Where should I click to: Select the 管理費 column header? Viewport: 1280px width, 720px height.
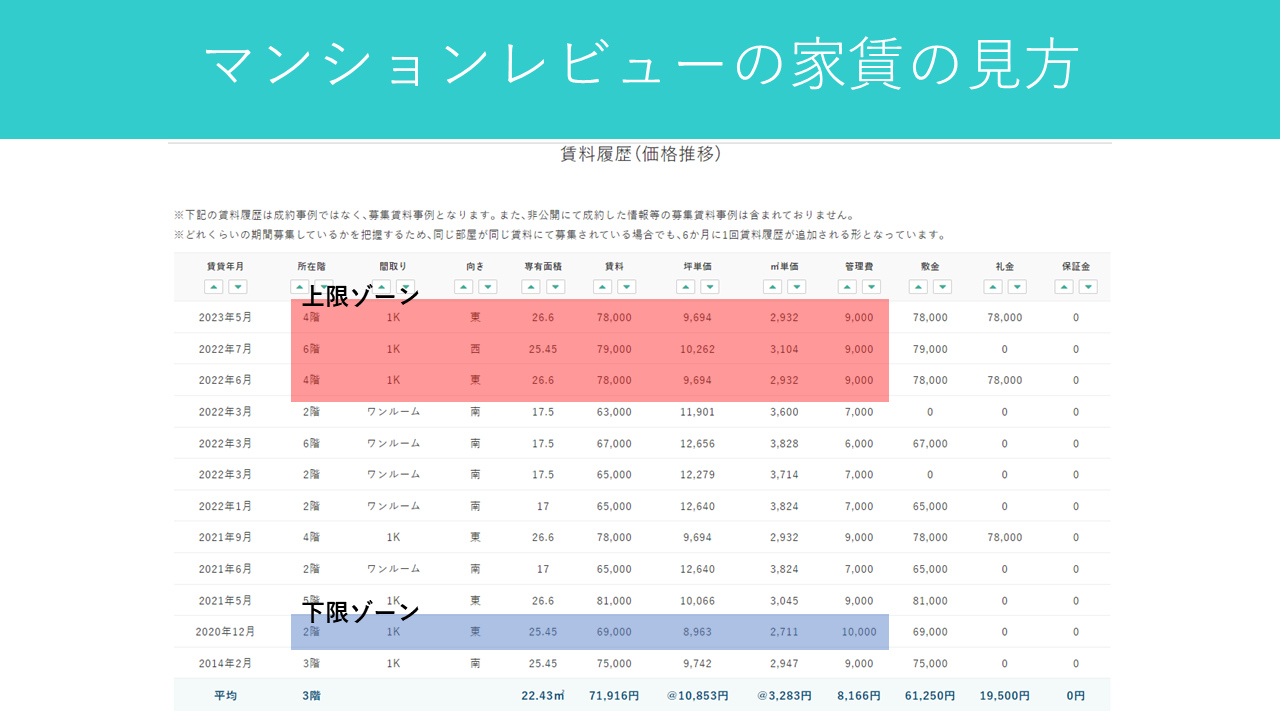pyautogui.click(x=859, y=267)
